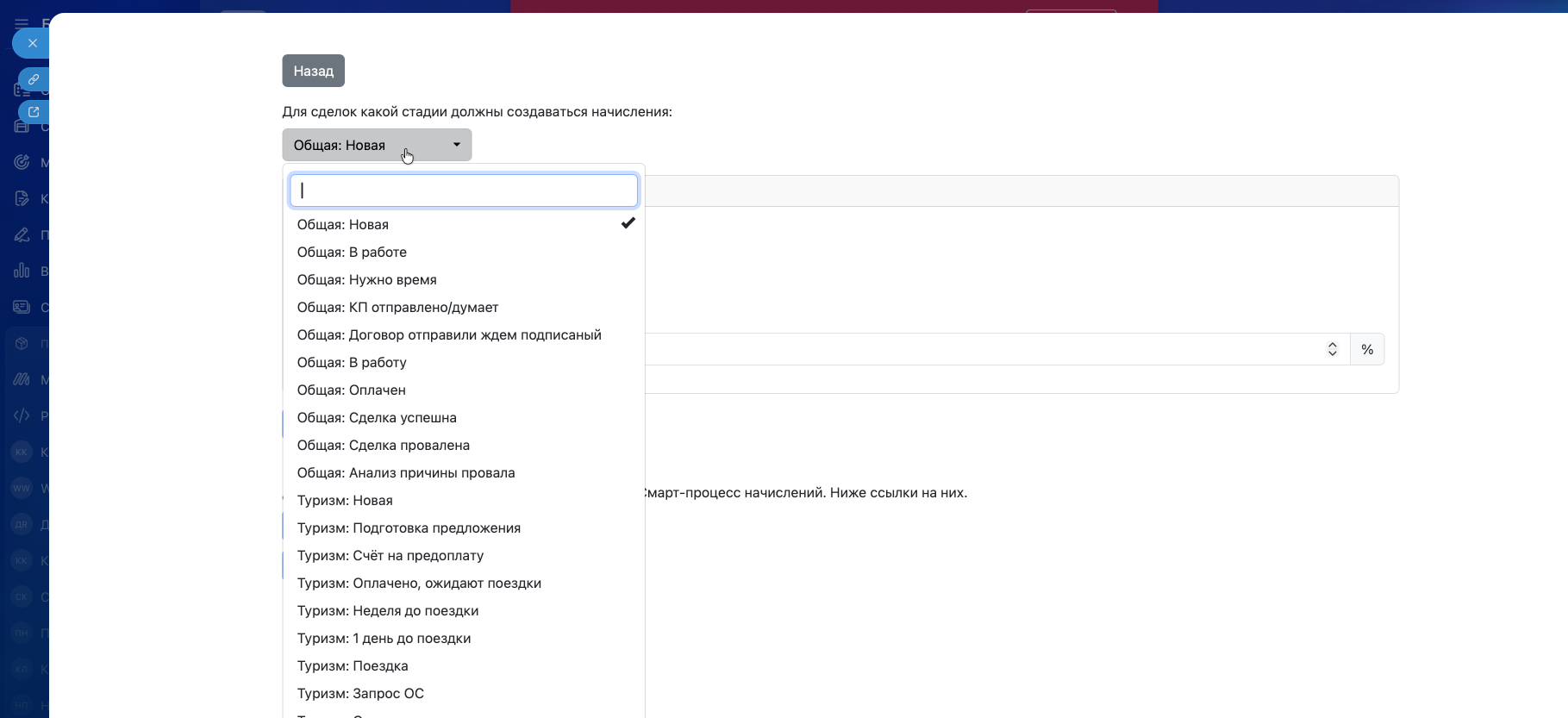Pick Туризм: 1 день до поездки
Image resolution: width=1568 pixels, height=718 pixels.
(x=464, y=638)
